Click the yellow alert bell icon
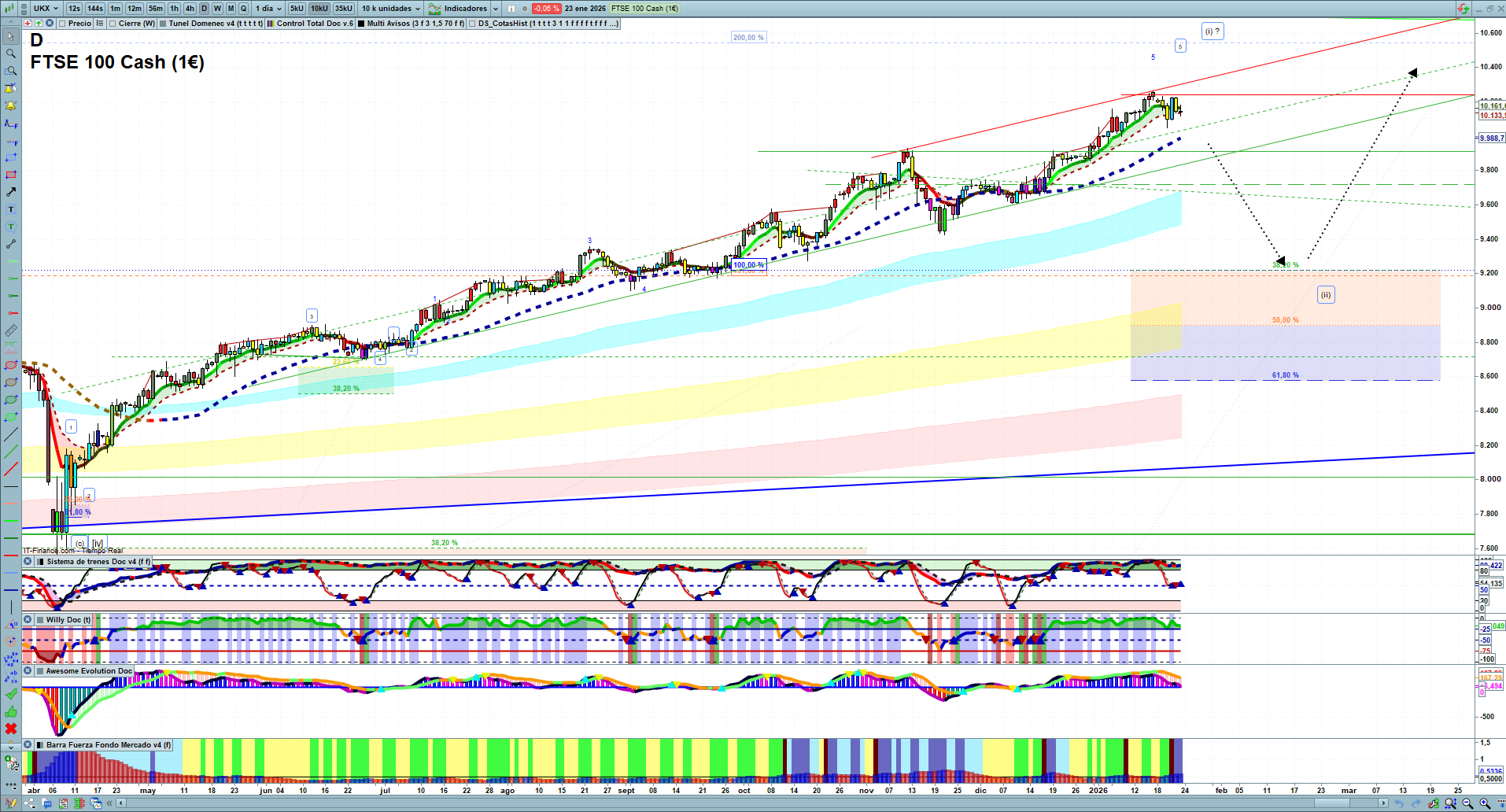Screen dimensions: 1506x812 (11, 105)
